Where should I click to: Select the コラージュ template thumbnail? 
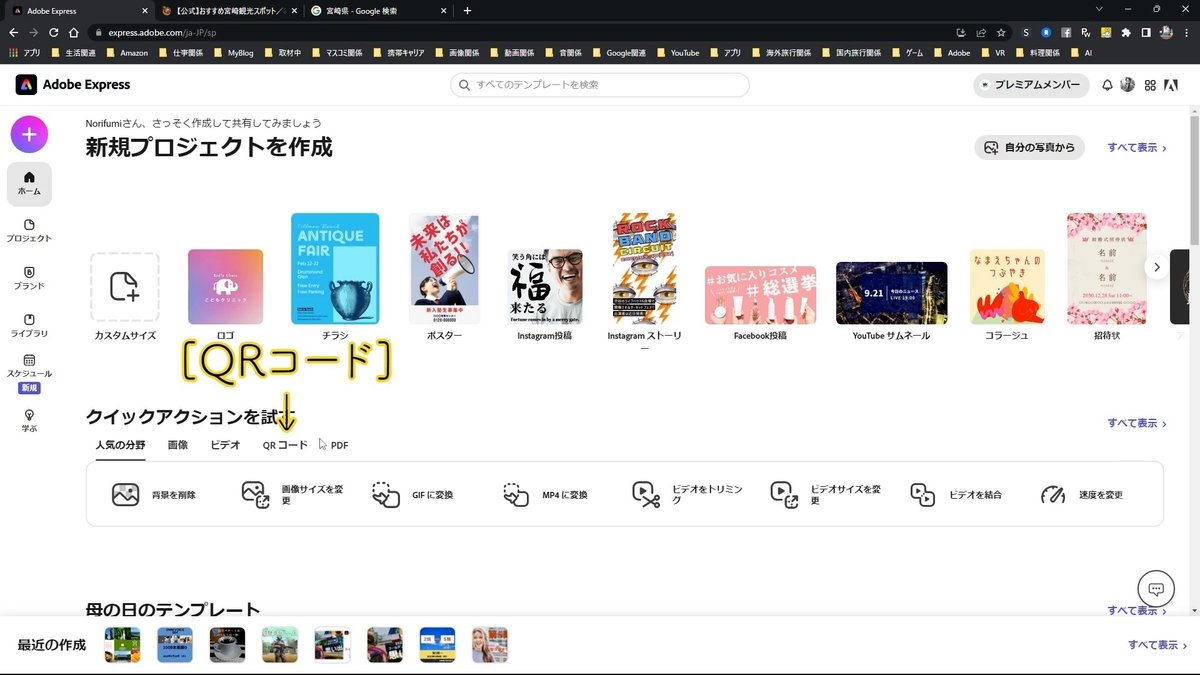click(1007, 287)
